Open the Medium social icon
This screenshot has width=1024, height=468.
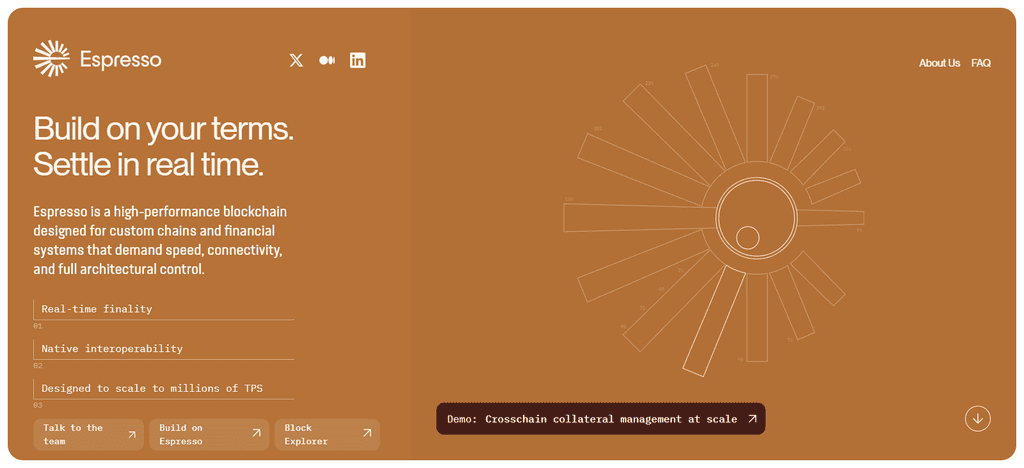tap(327, 61)
